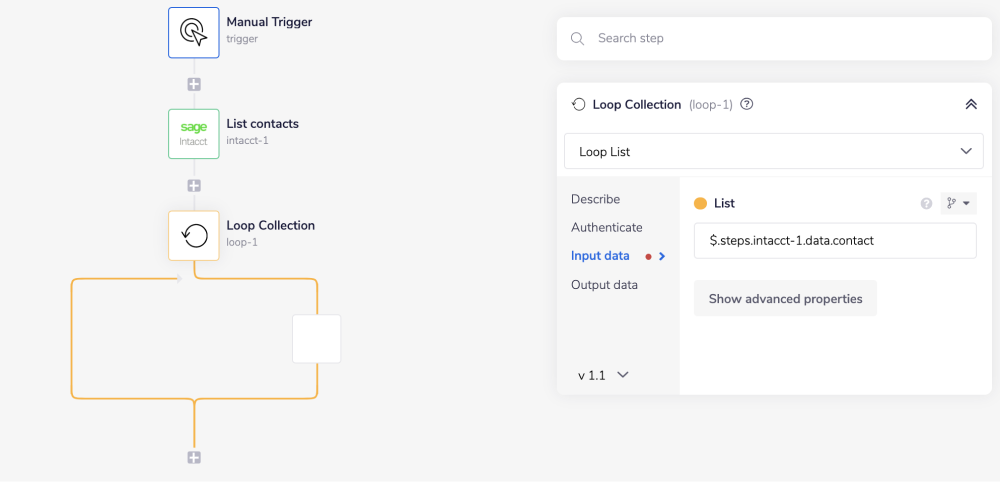Click the orange dot beside List label
The height and width of the screenshot is (482, 1000).
[x=700, y=204]
